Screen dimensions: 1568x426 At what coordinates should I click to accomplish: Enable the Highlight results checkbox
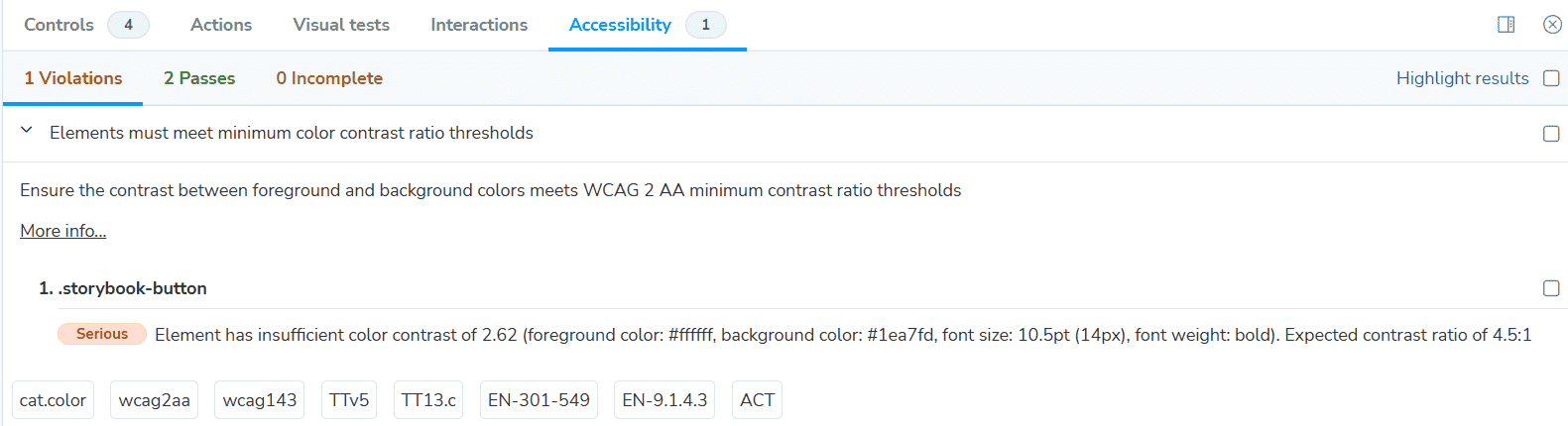[1551, 78]
